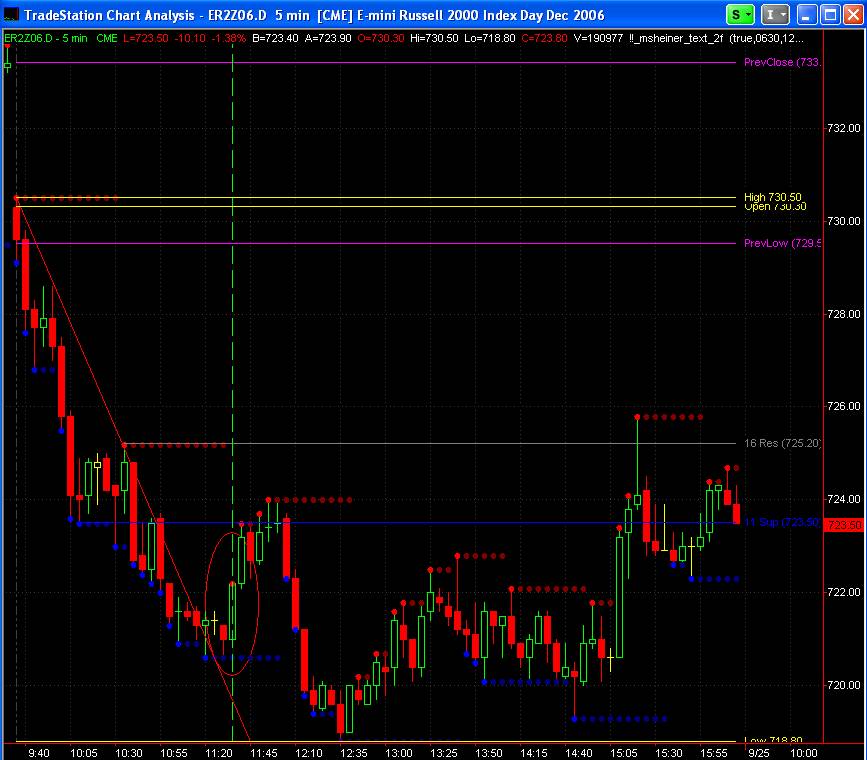Click the PrevClose line label

[782, 62]
